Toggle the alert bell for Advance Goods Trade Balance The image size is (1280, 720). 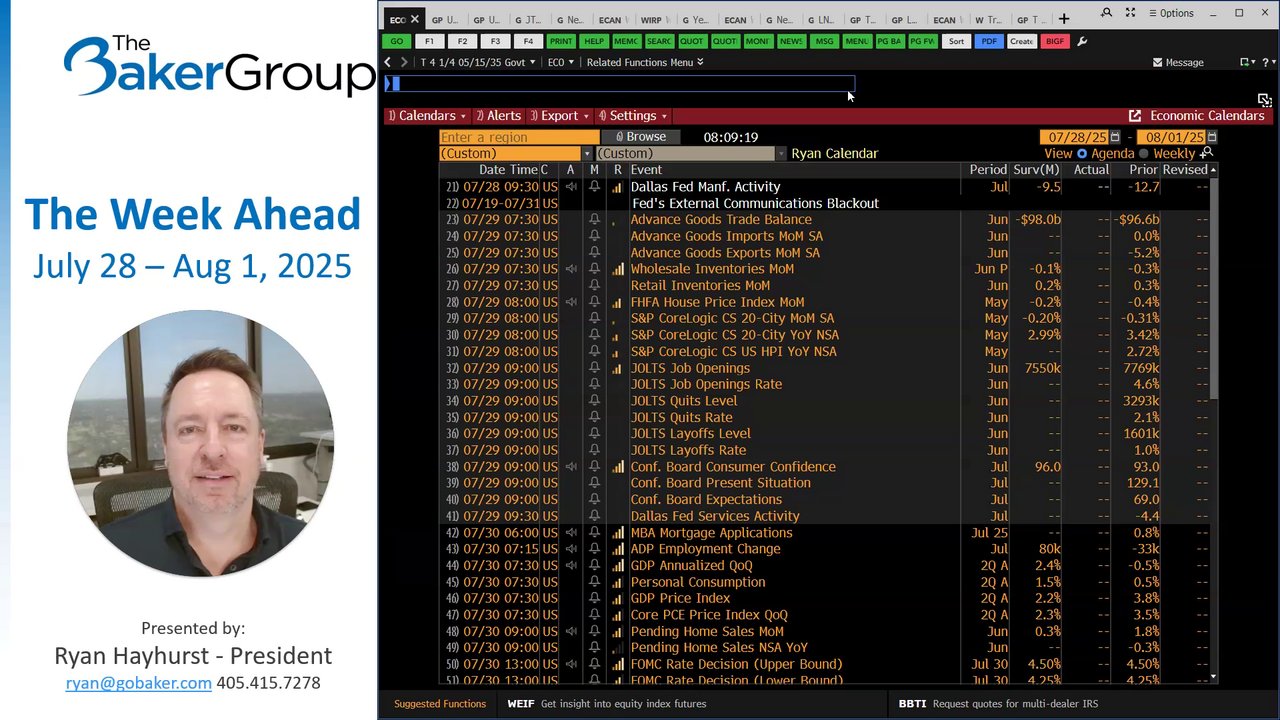tap(594, 220)
